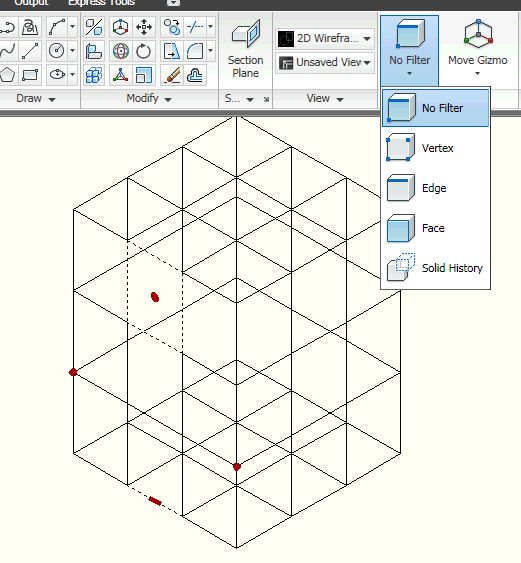Select the Line draw tool
Screen dimensions: 521x563
click(x=30, y=51)
